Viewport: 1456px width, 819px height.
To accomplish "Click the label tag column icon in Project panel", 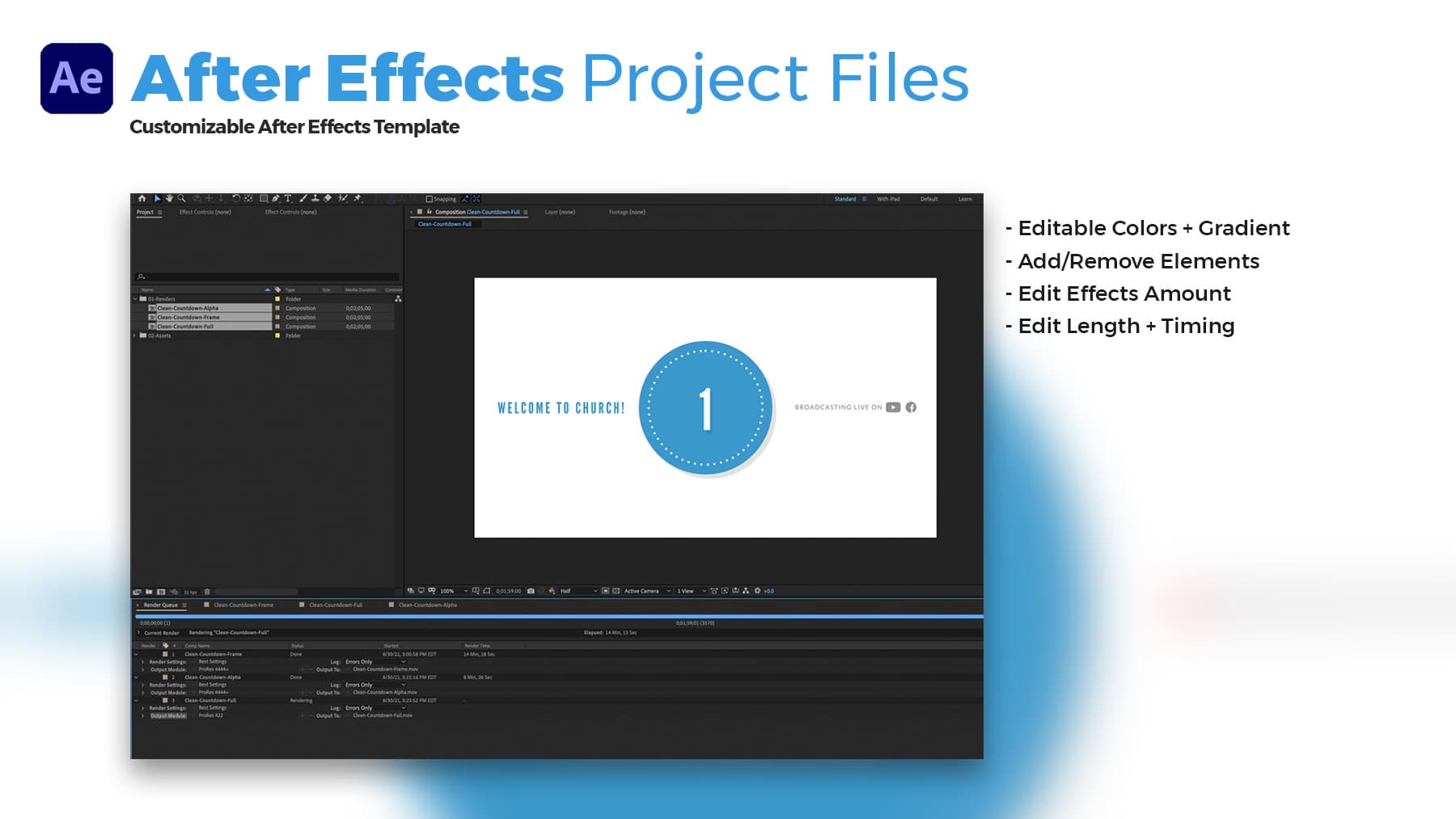I will 277,289.
